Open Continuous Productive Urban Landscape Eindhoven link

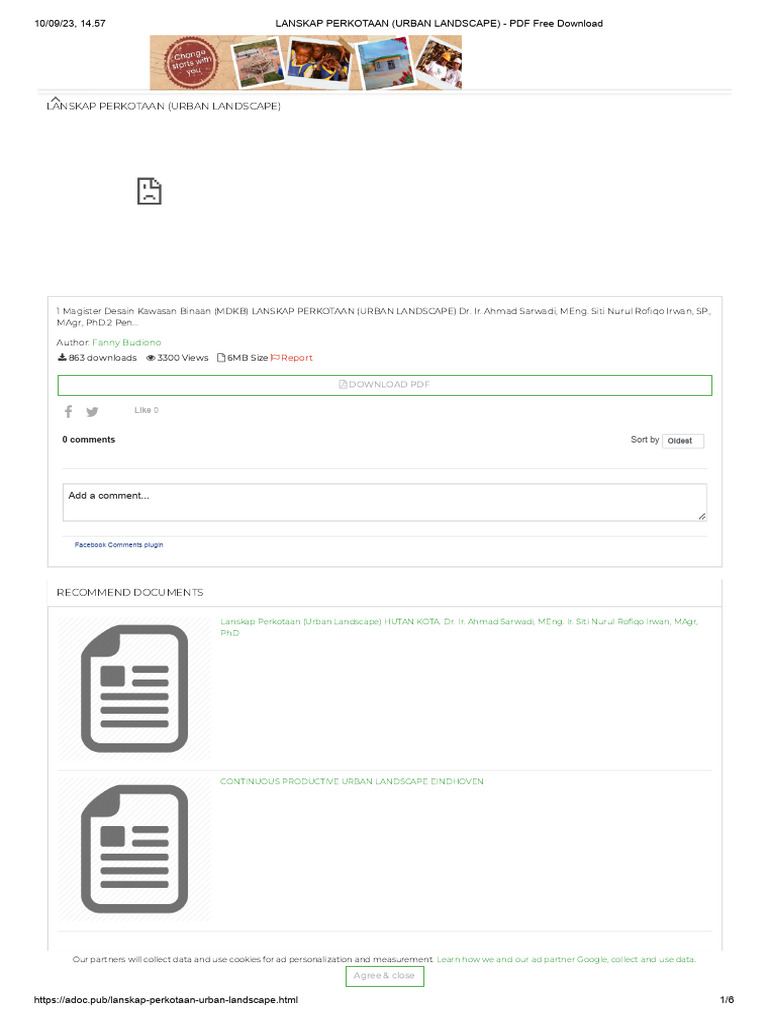(352, 781)
